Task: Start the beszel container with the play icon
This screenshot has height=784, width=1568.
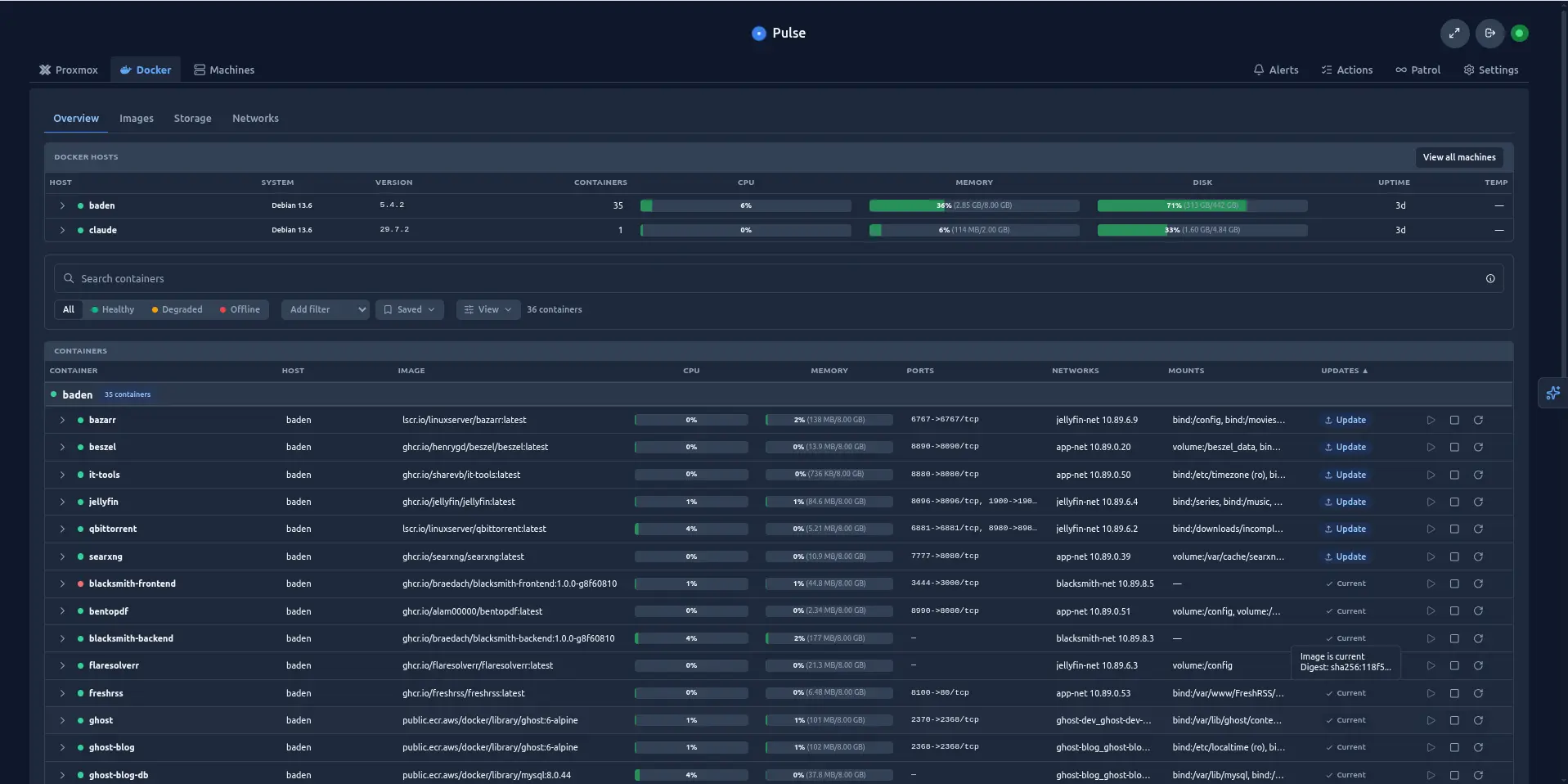Action: (x=1431, y=448)
